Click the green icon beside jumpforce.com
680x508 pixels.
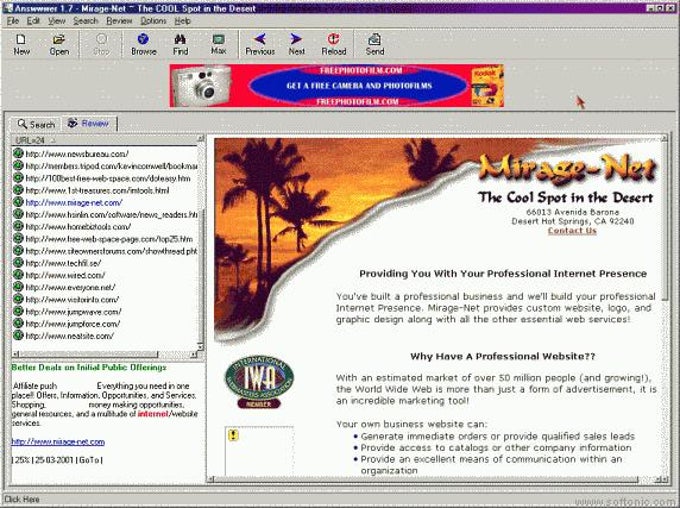(18, 323)
